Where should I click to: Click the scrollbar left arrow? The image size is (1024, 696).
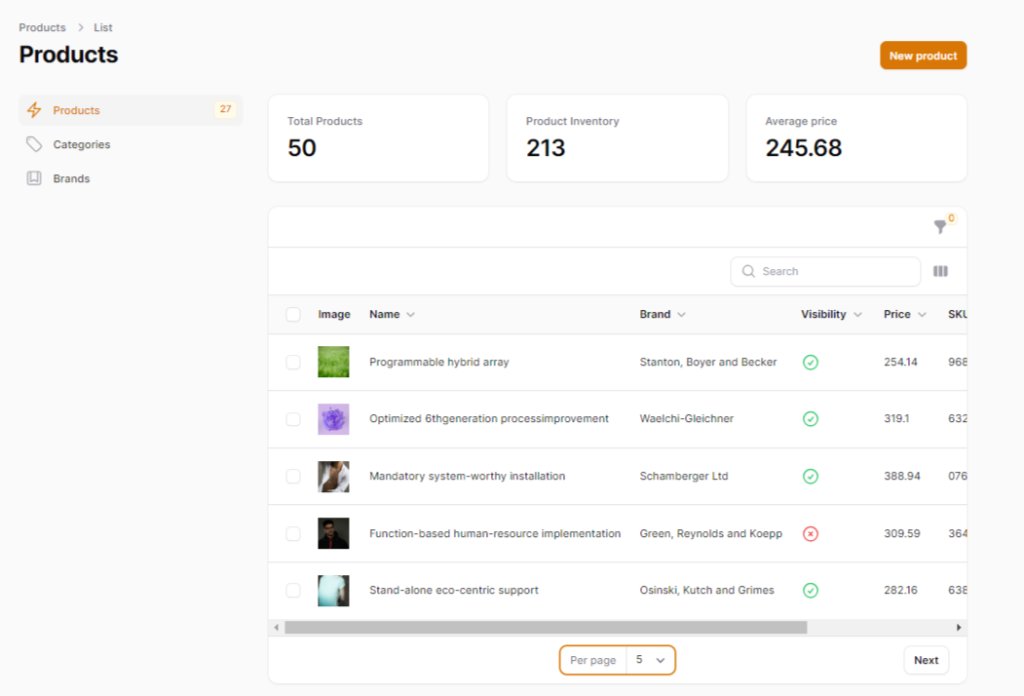(x=276, y=627)
